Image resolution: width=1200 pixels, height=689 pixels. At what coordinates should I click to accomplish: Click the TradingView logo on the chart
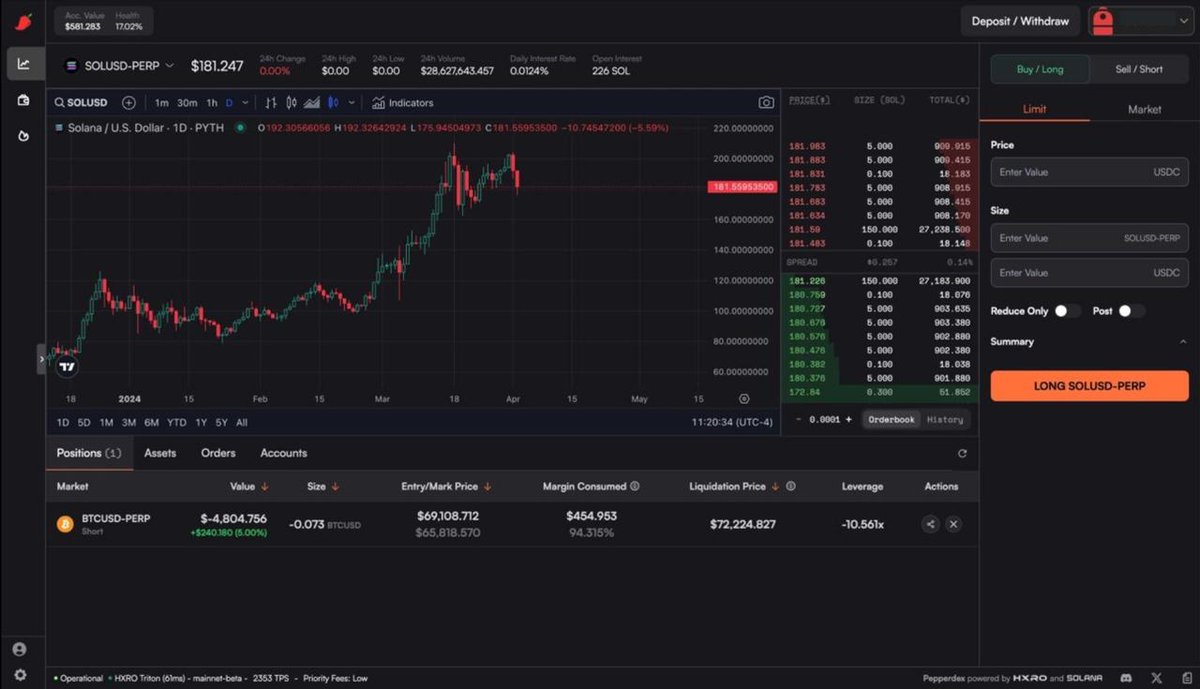coord(67,367)
